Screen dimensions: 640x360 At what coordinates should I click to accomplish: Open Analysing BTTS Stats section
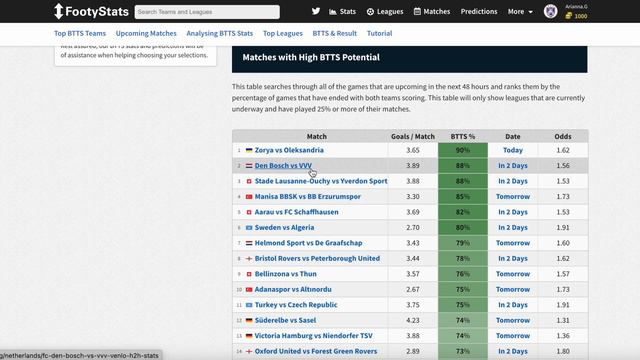tap(220, 33)
